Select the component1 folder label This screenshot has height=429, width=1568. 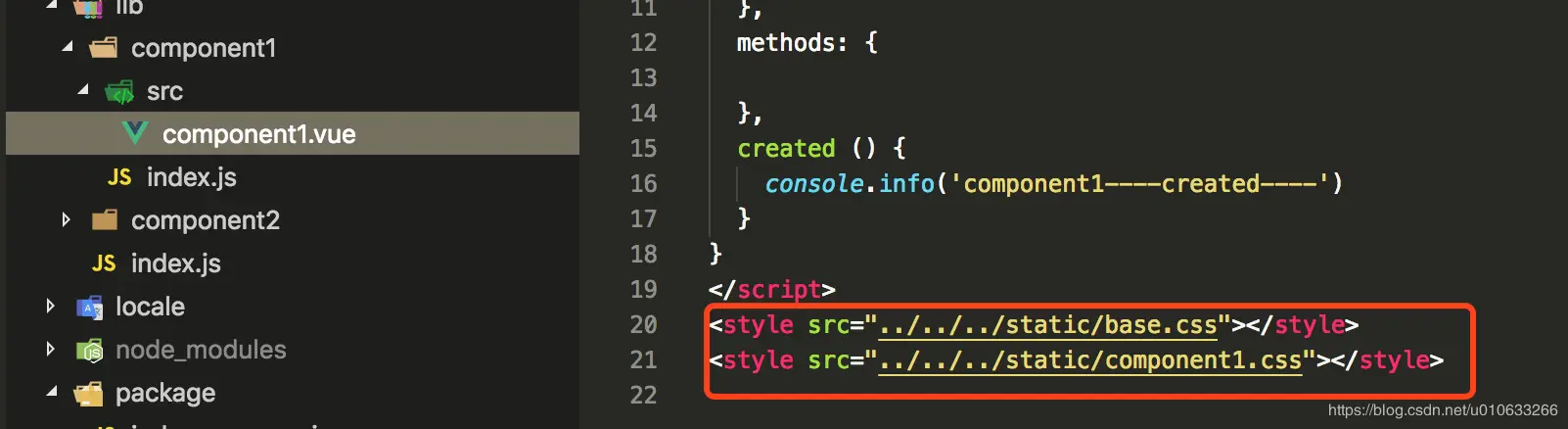(x=204, y=48)
